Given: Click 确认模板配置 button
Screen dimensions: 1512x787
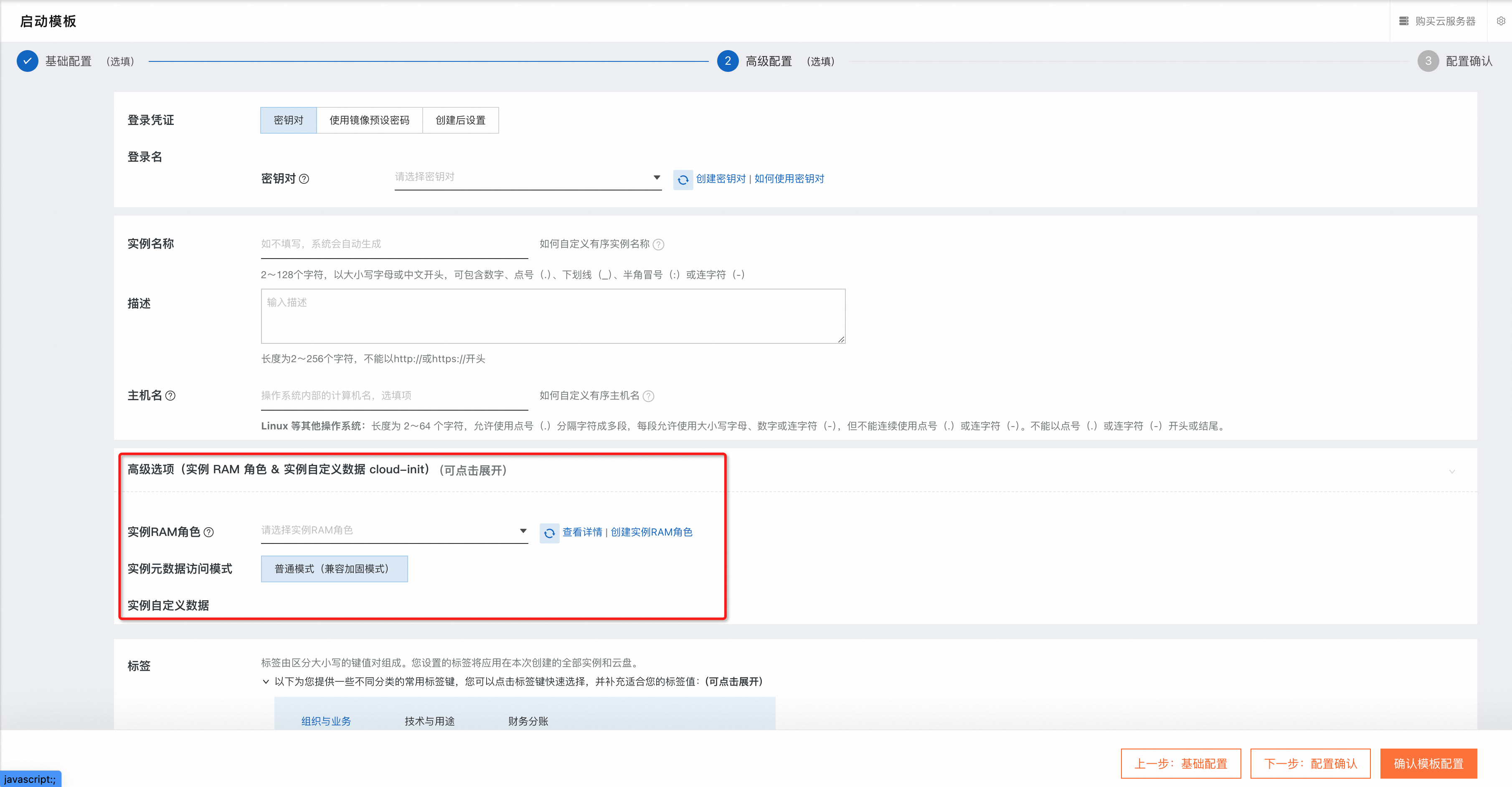Looking at the screenshot, I should (x=1428, y=763).
